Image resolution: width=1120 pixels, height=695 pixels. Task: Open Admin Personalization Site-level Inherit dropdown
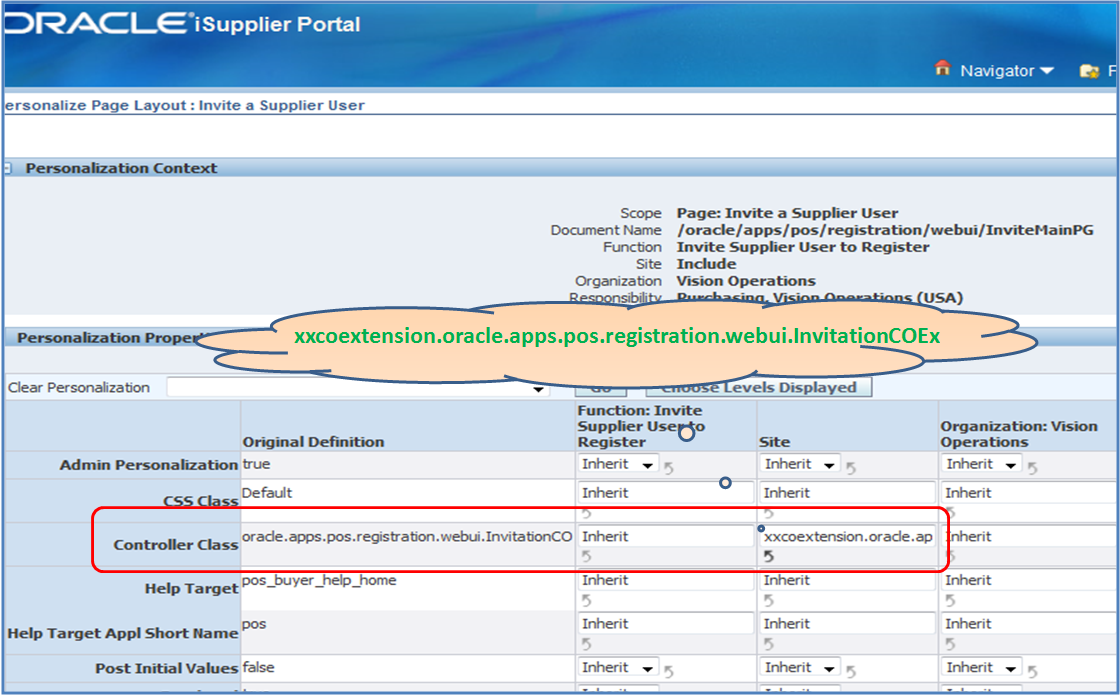tap(799, 464)
